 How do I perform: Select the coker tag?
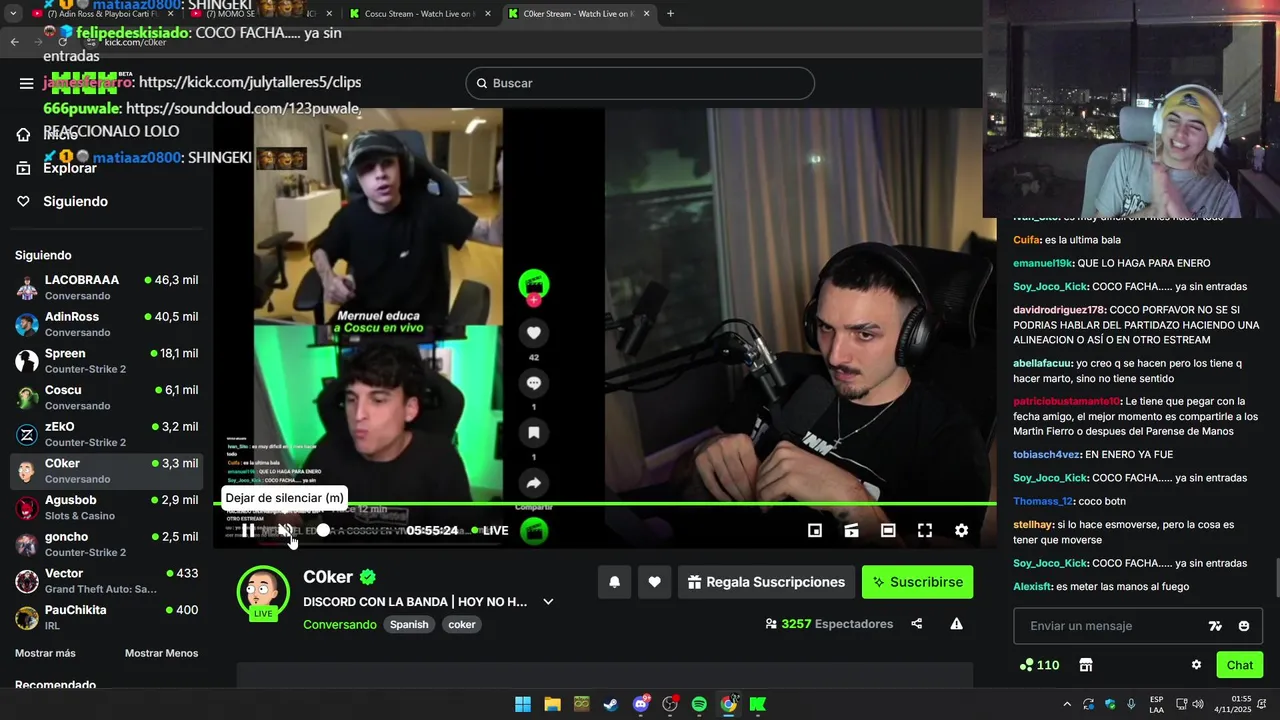[462, 624]
